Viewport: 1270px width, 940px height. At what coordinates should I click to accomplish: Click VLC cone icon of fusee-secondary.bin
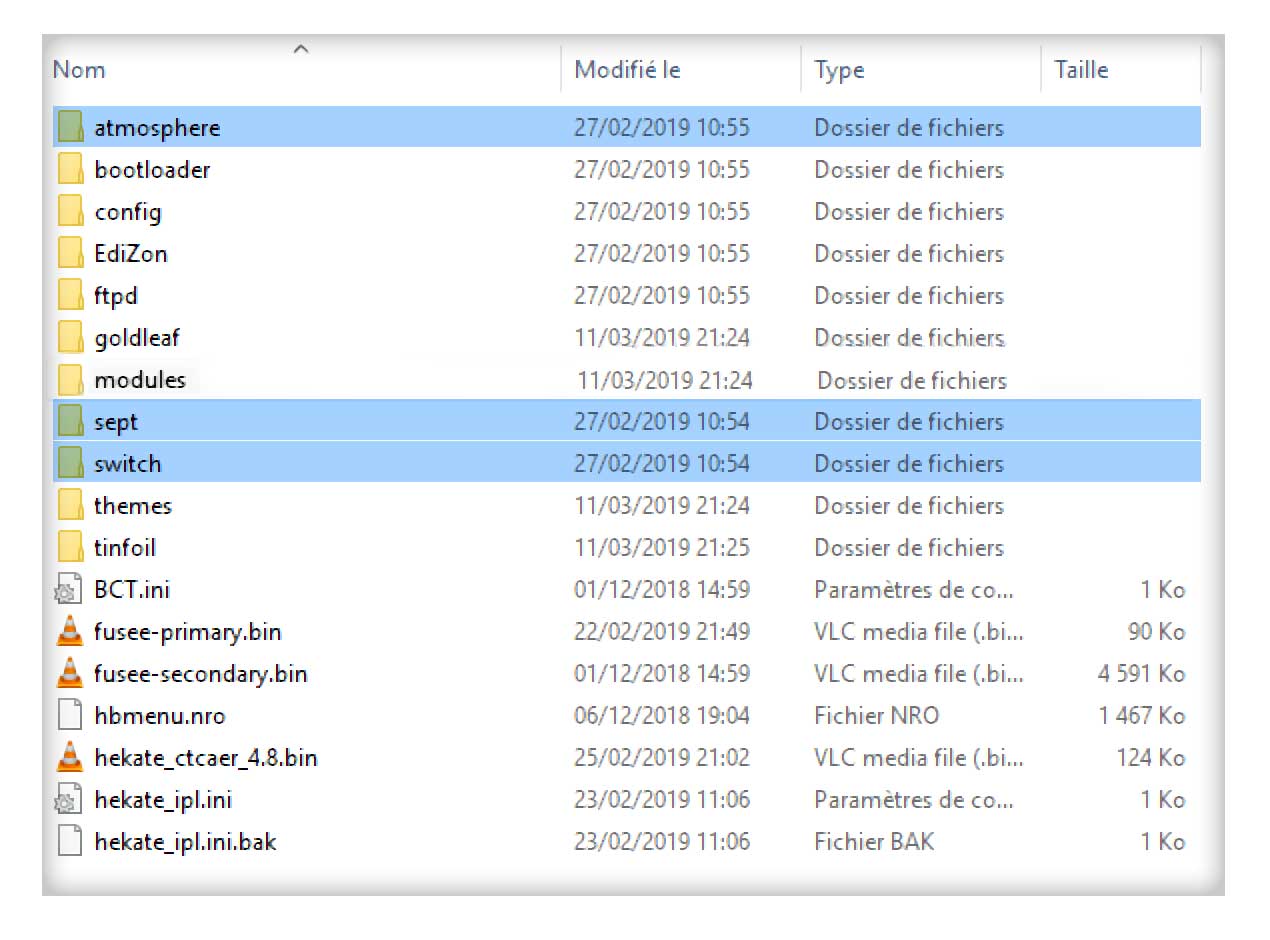[69, 673]
